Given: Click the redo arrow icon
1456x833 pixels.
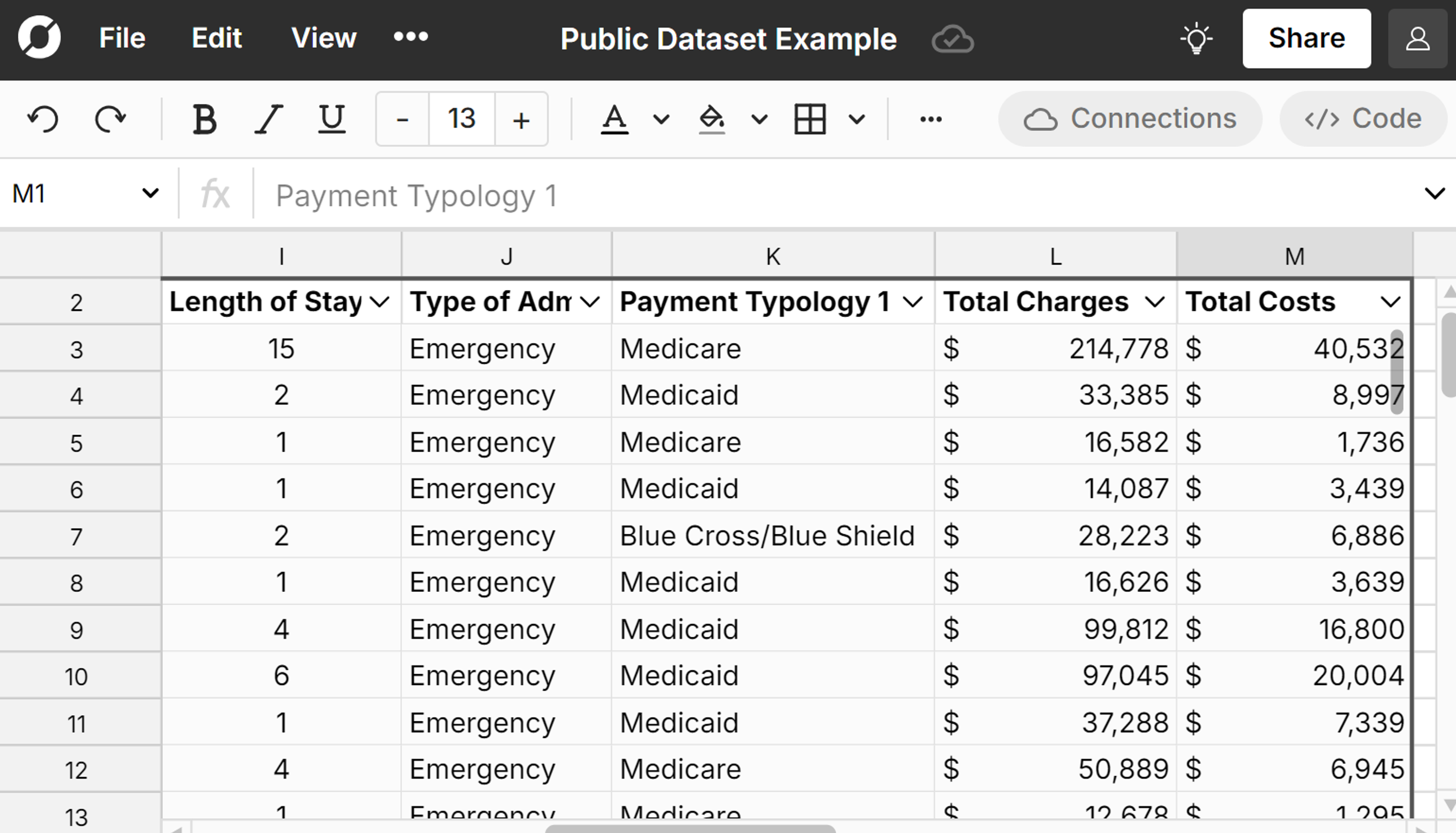Looking at the screenshot, I should (x=110, y=119).
